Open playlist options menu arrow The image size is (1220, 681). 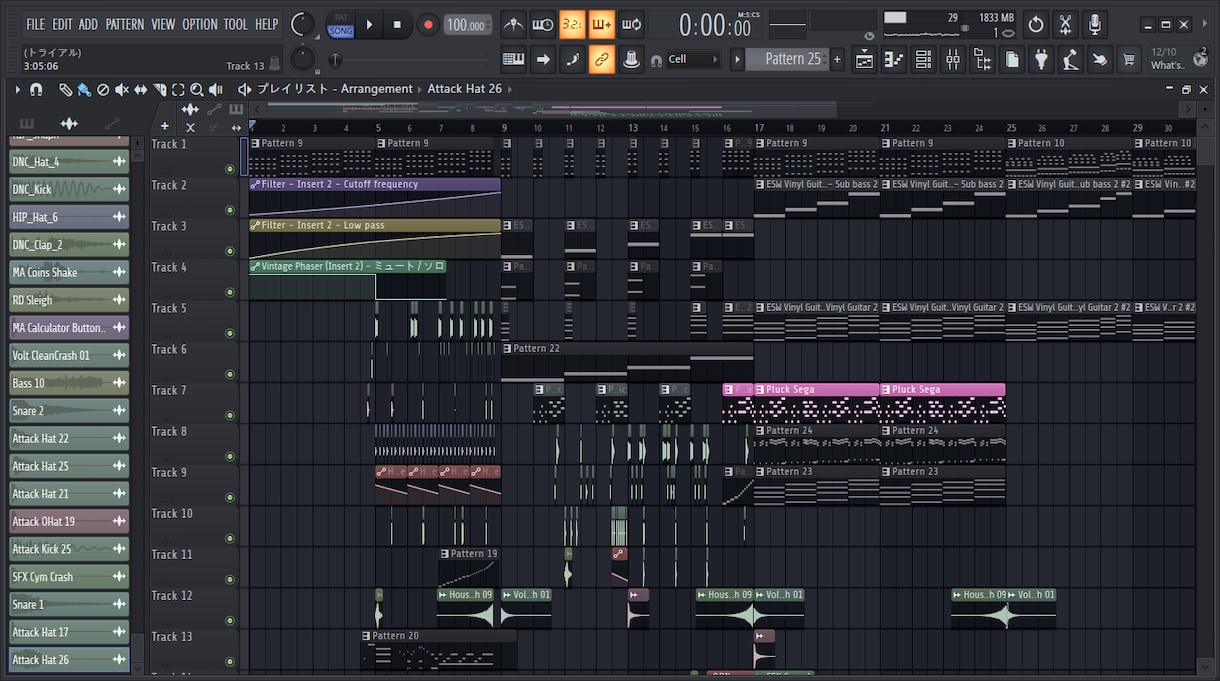click(18, 89)
